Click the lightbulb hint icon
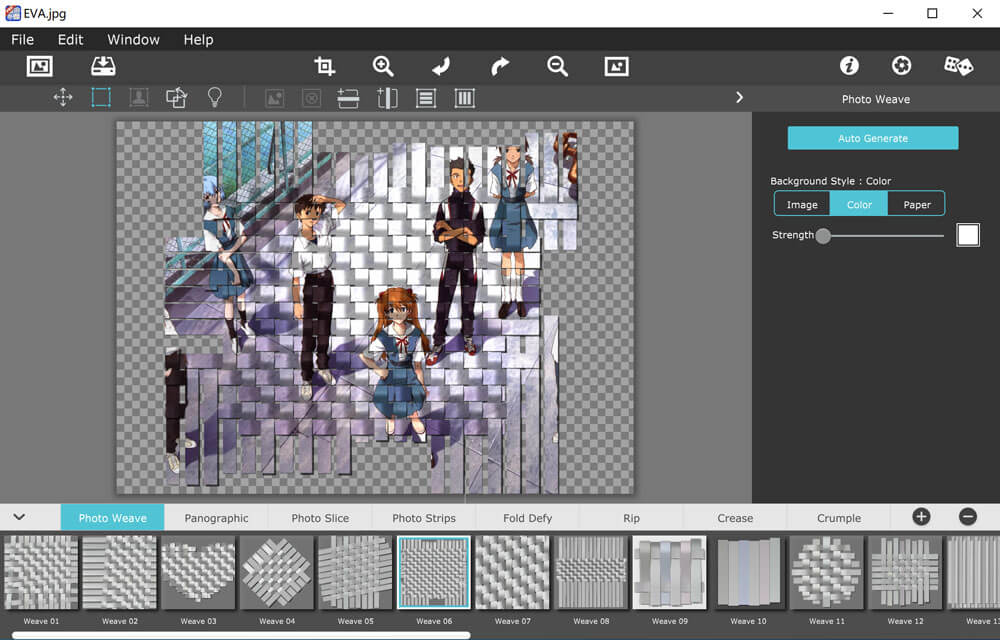The height and width of the screenshot is (640, 1000). click(214, 97)
